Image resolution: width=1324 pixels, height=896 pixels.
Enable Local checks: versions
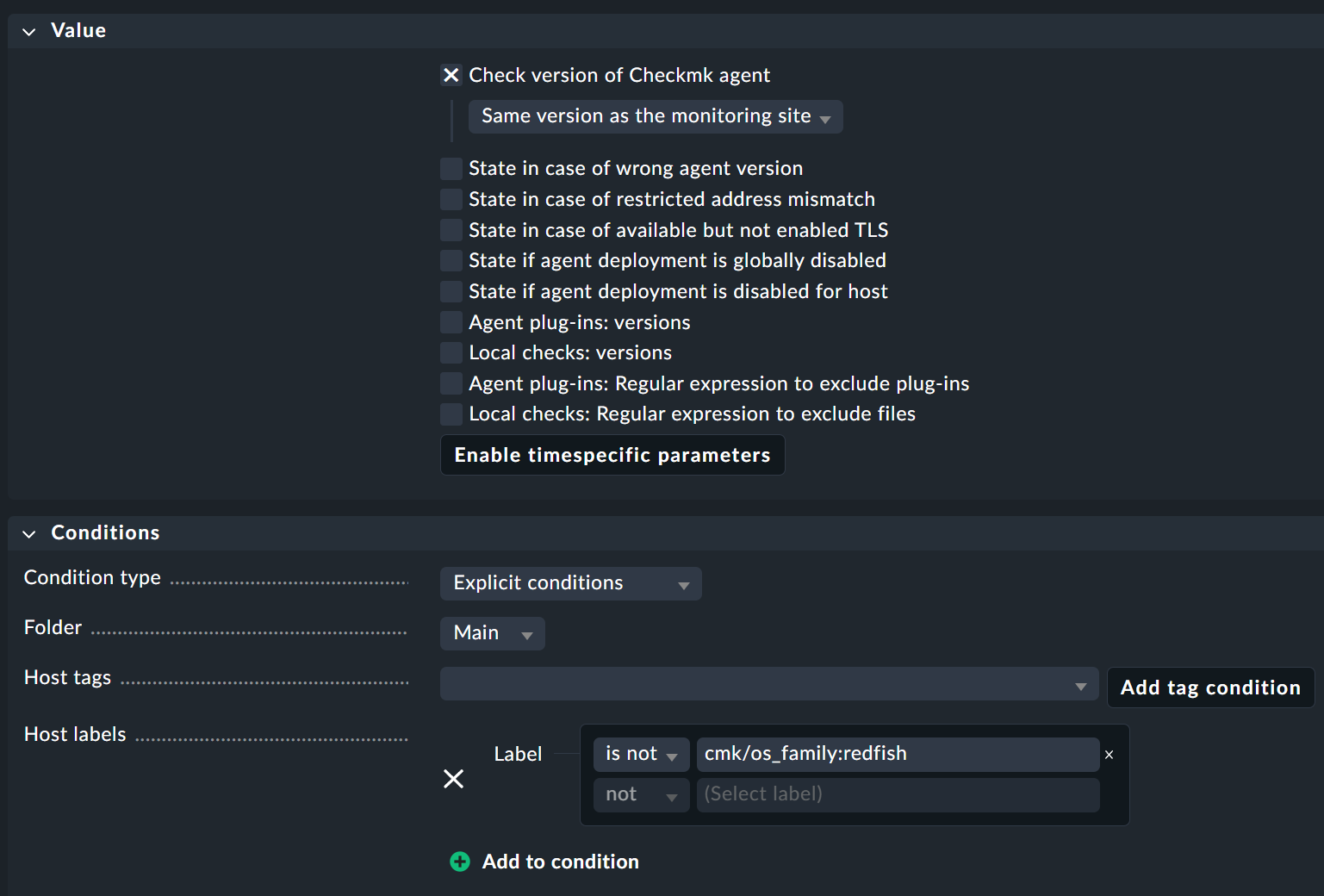(x=451, y=352)
